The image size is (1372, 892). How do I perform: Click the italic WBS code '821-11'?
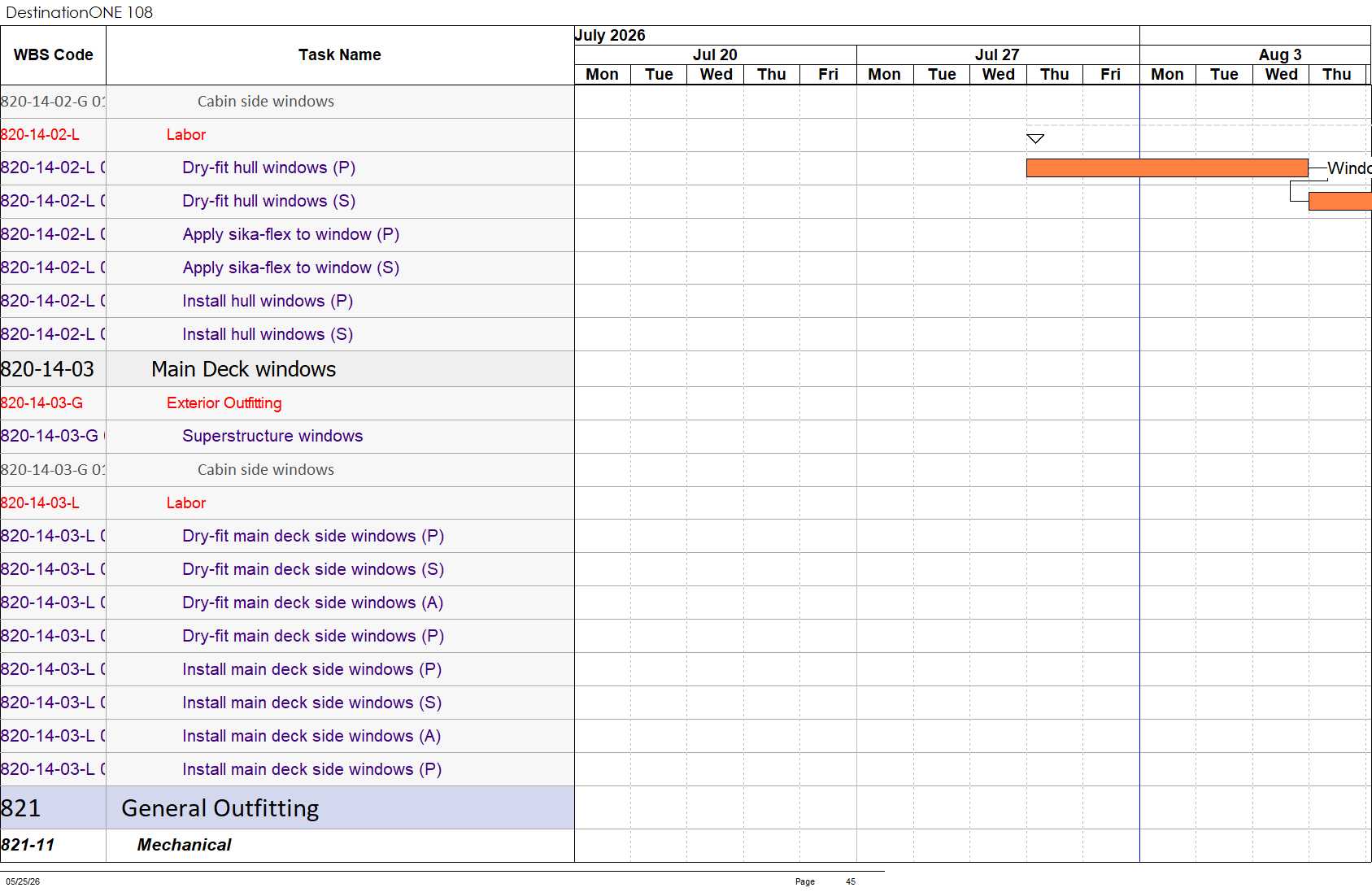tap(28, 846)
